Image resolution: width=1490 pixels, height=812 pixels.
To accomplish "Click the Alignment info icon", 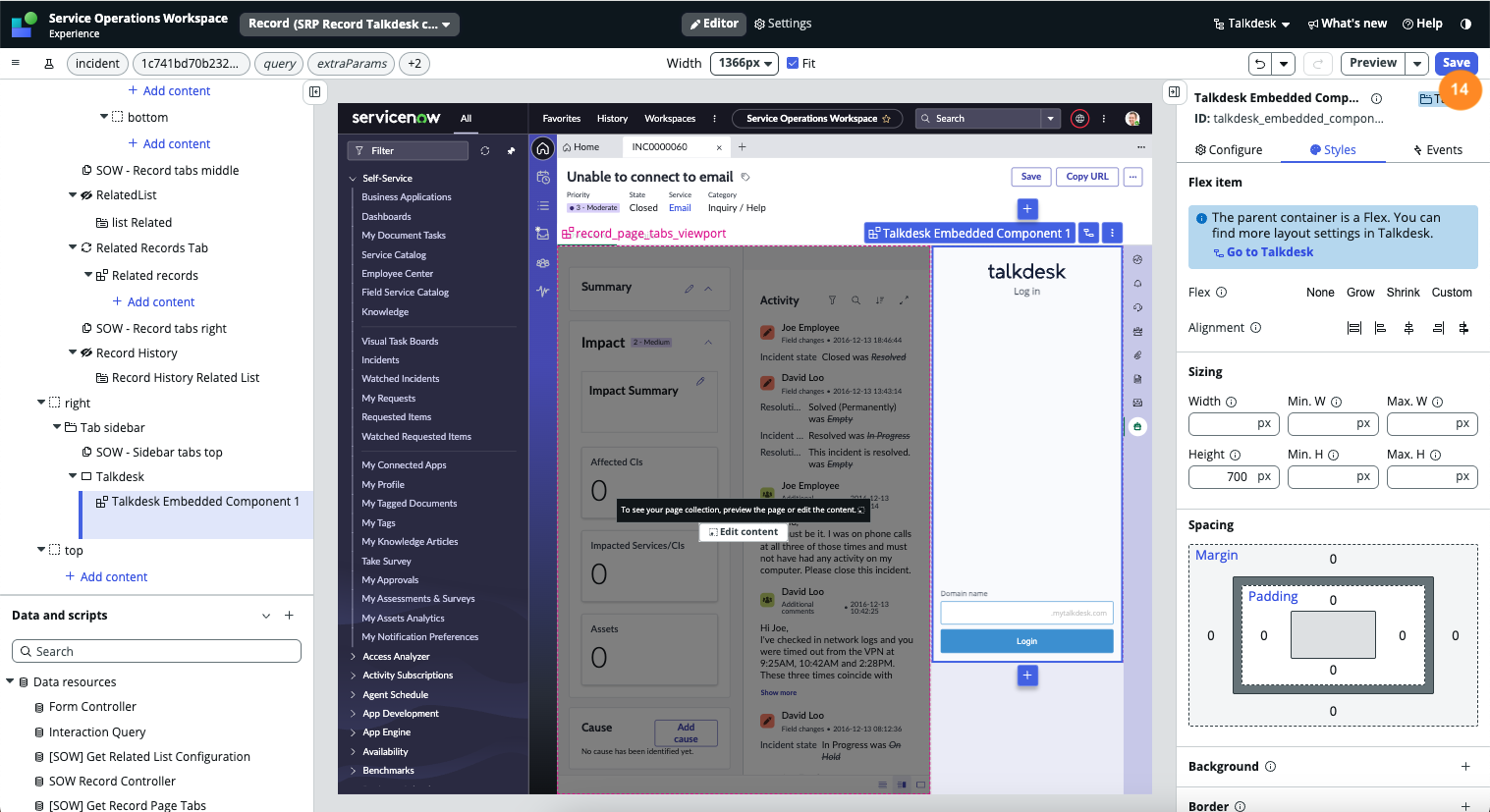I will [1255, 328].
